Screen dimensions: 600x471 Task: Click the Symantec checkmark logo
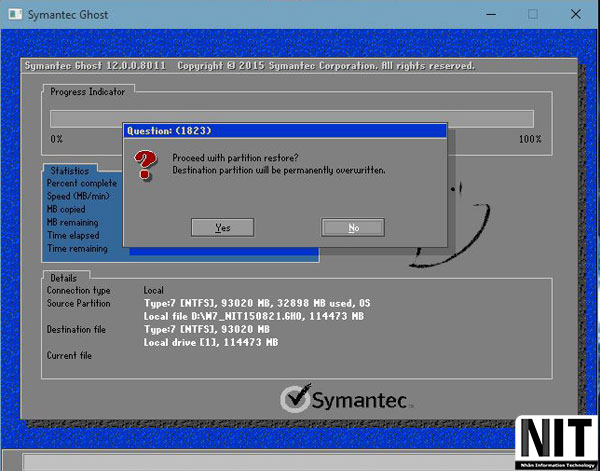(x=295, y=398)
